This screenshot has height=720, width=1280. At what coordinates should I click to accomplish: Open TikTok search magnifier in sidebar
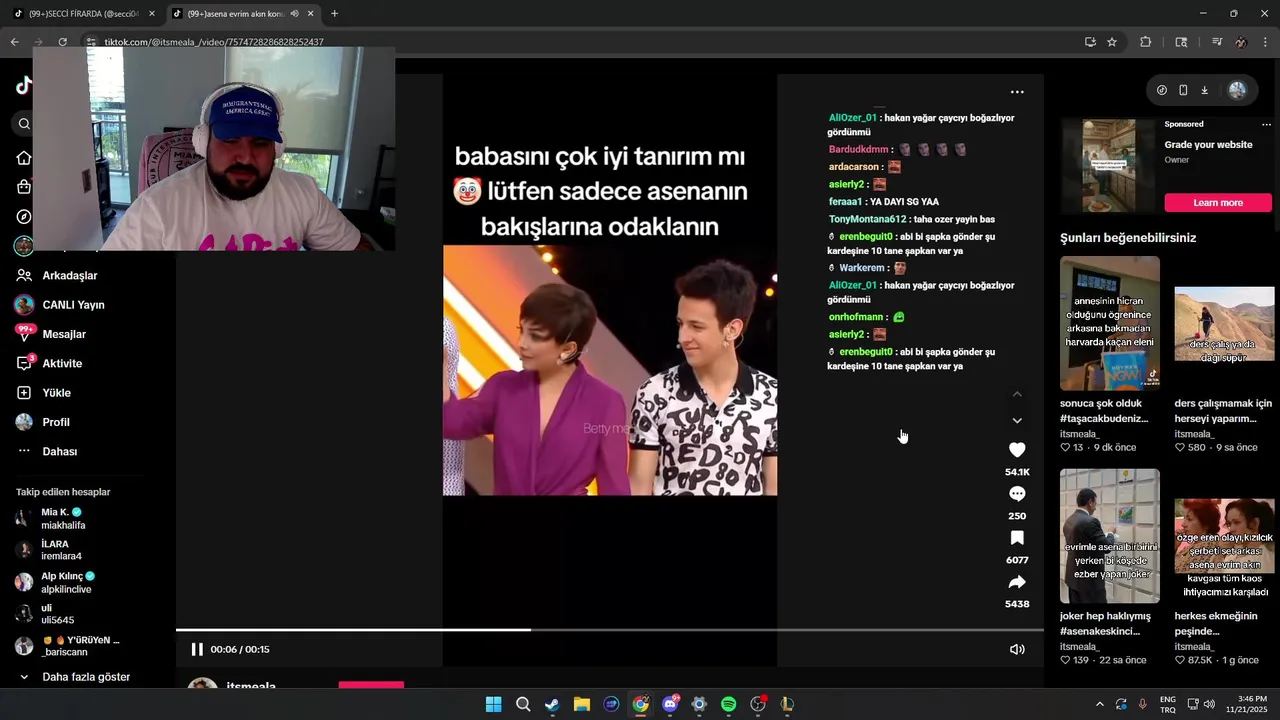click(x=24, y=124)
